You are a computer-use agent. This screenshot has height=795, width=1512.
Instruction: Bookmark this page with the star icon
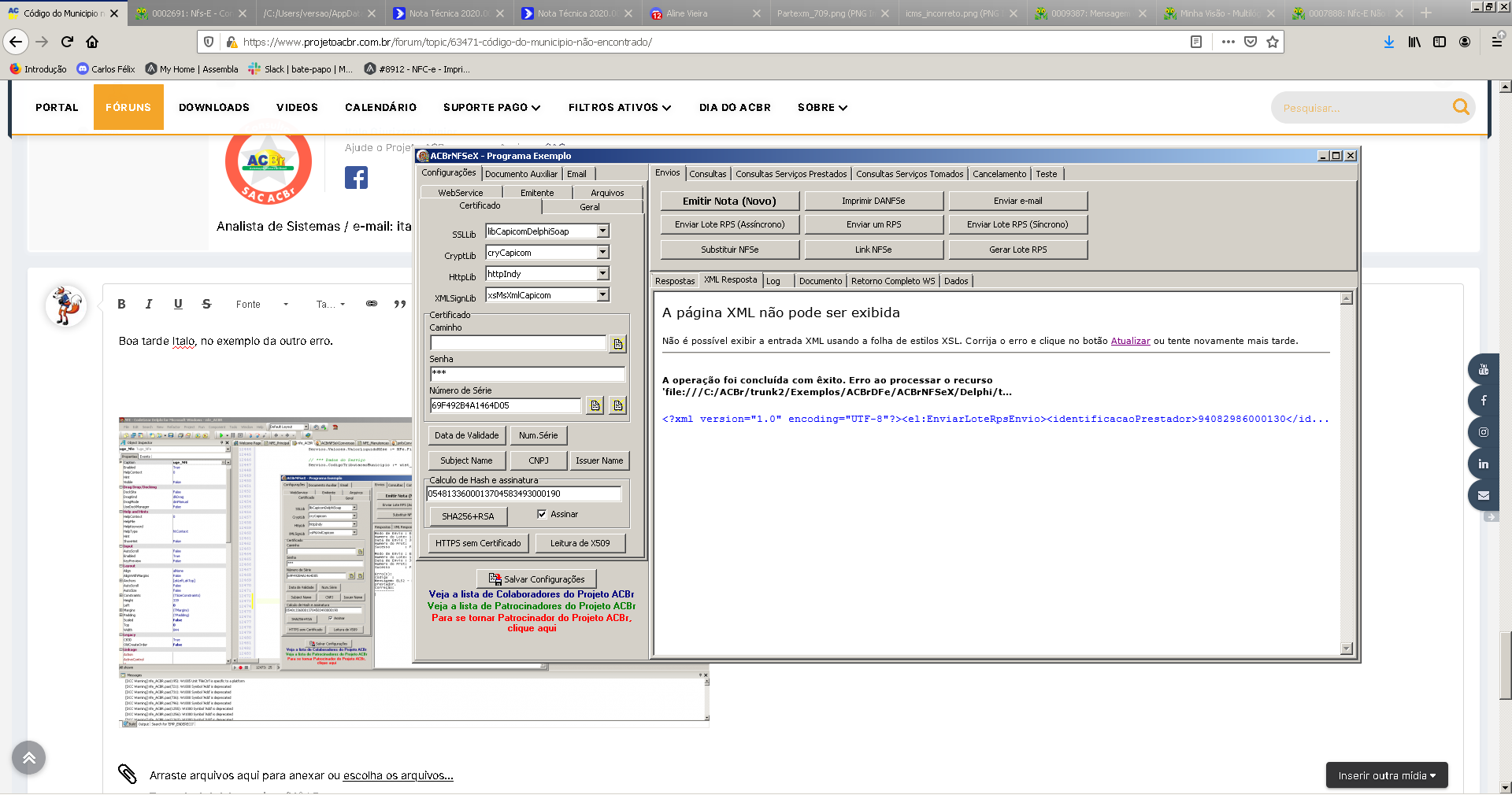pyautogui.click(x=1272, y=42)
